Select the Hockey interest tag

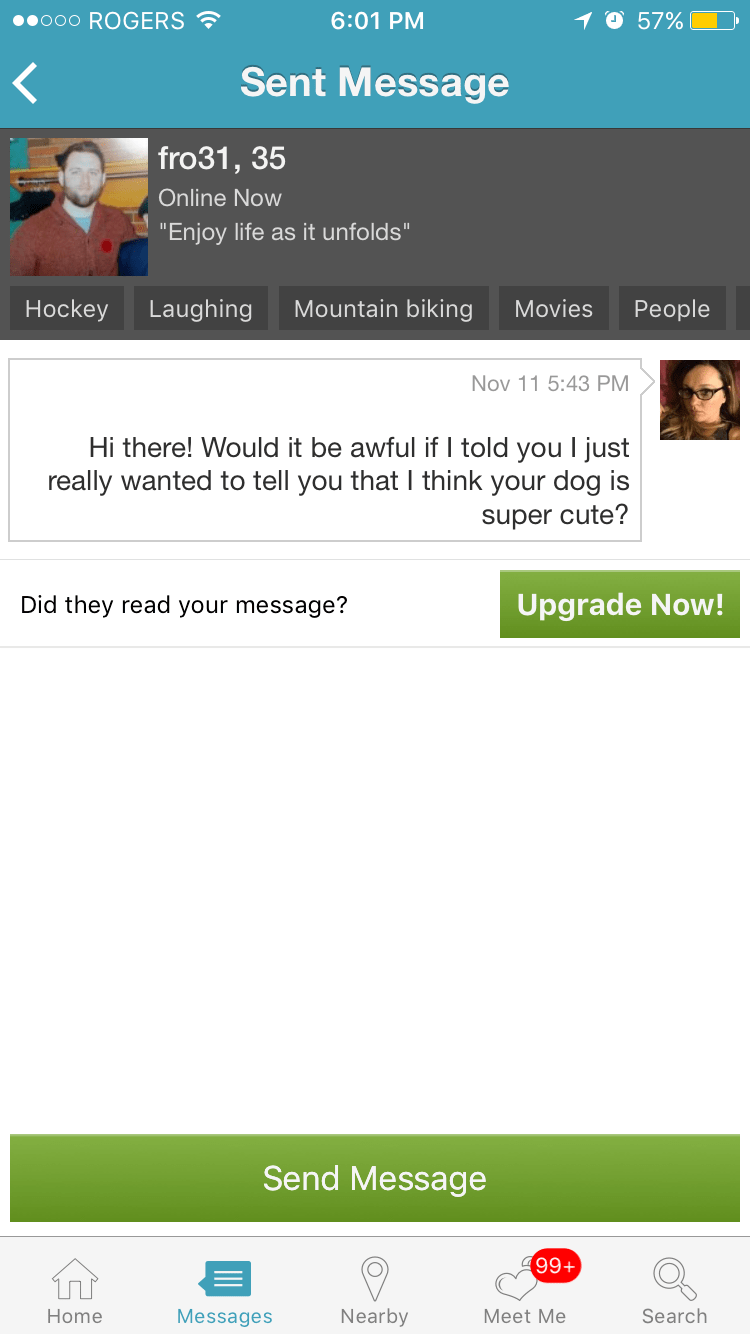point(67,309)
